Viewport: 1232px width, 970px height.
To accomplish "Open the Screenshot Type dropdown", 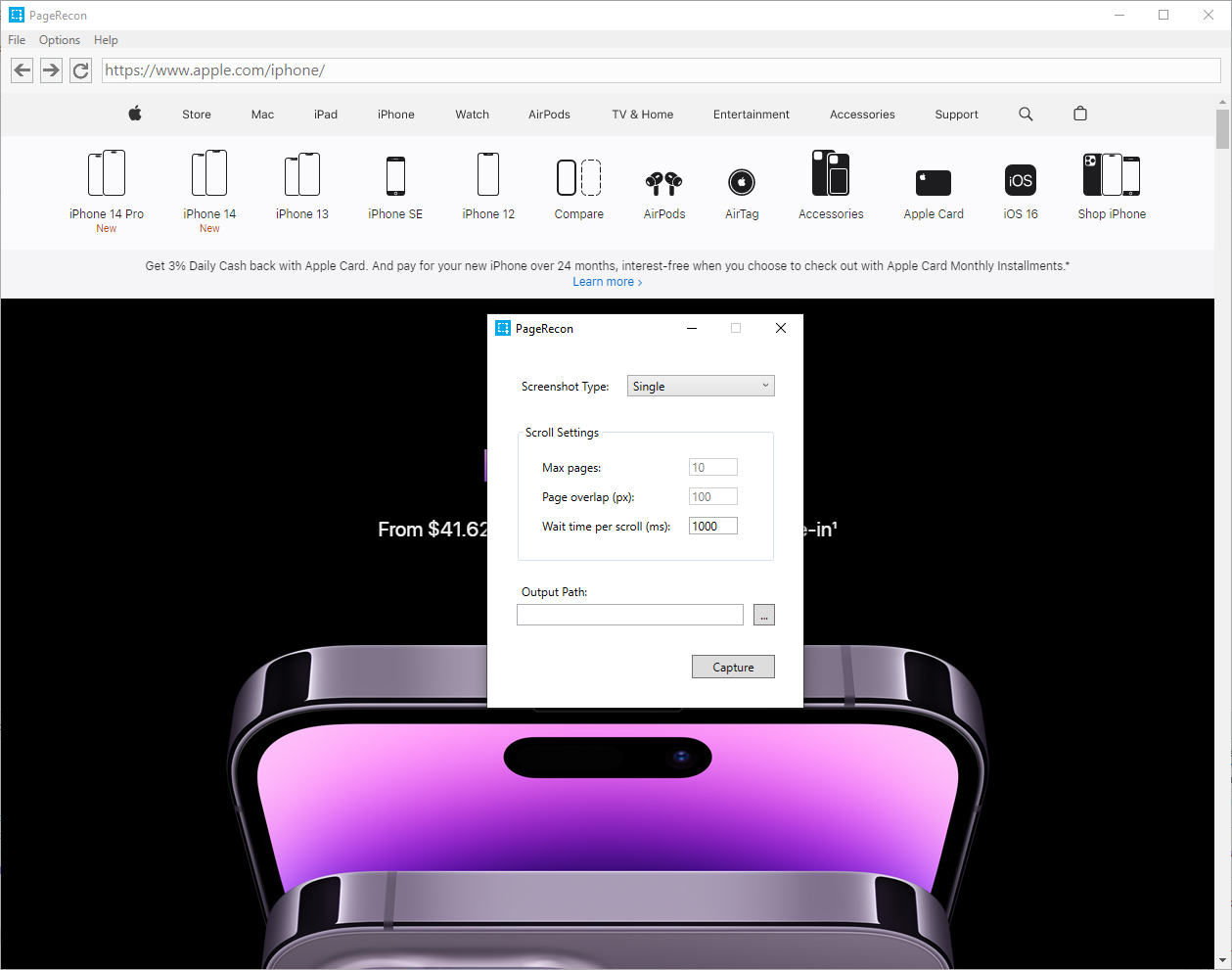I will [701, 386].
